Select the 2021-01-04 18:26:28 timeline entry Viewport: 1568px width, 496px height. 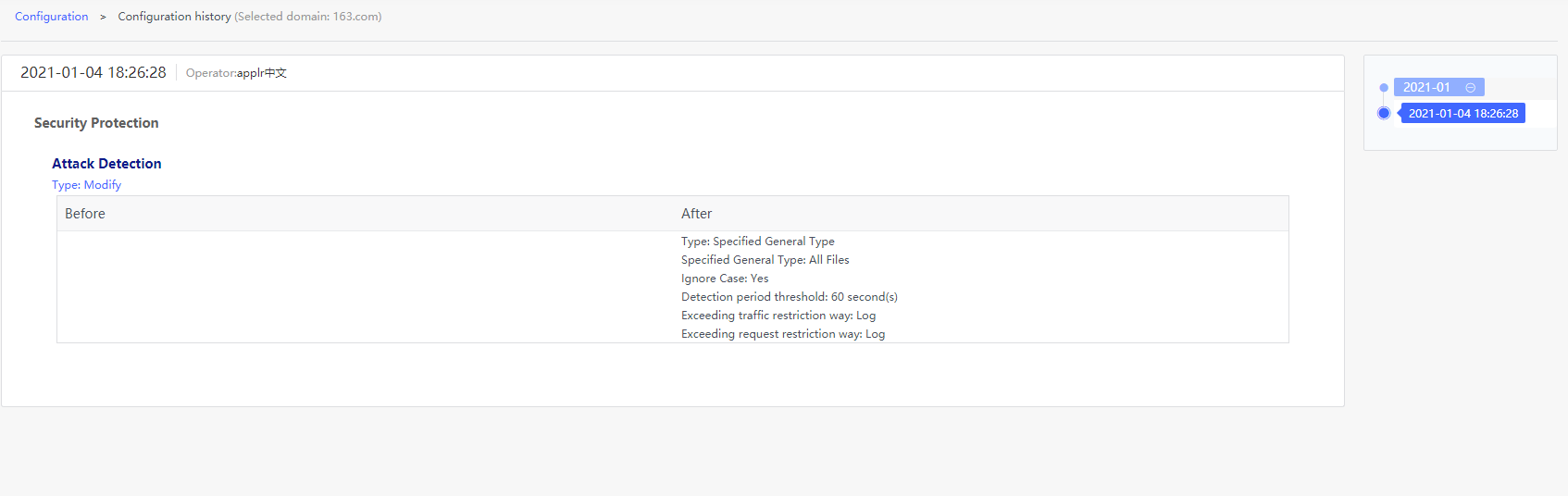(1462, 114)
